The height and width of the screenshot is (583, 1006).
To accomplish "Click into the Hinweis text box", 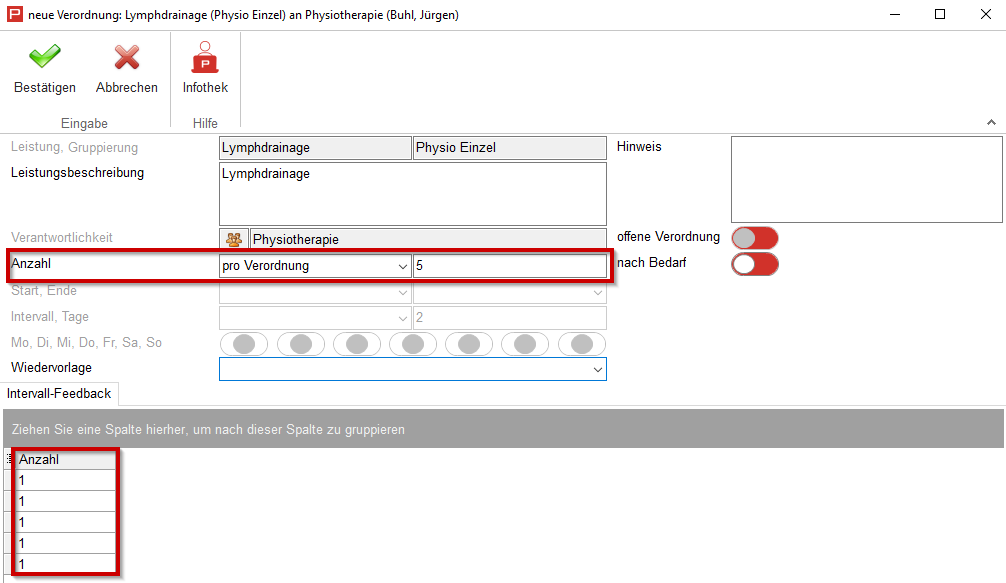I will tap(866, 180).
